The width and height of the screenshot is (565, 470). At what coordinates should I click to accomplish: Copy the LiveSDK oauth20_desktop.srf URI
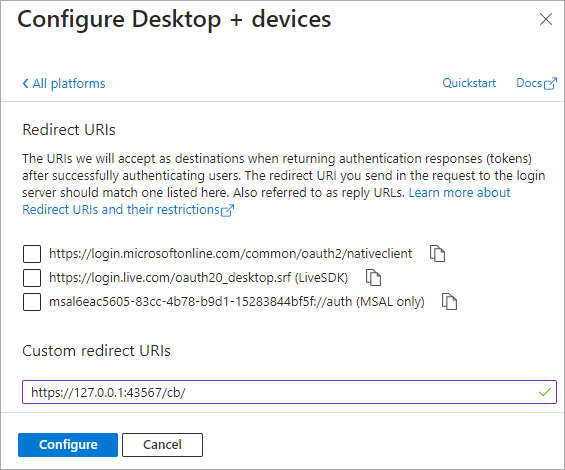point(373,278)
